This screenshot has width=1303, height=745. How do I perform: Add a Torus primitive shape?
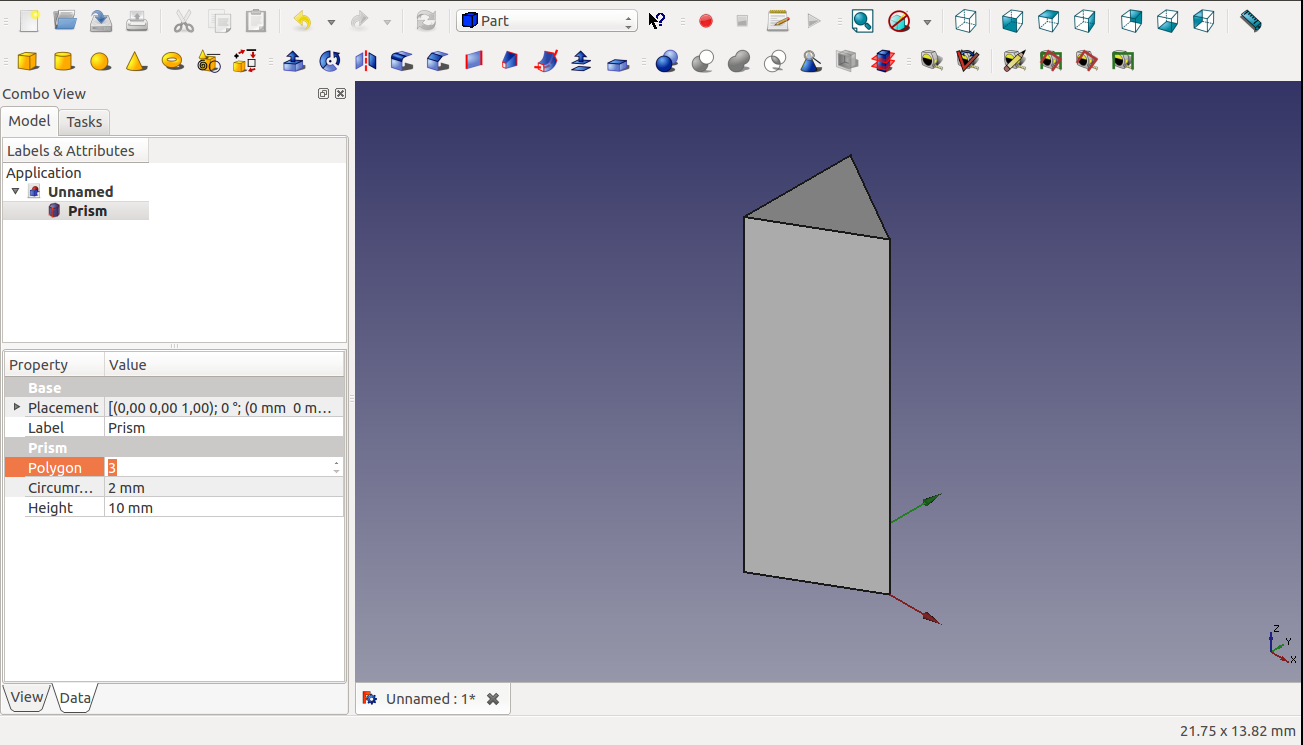click(172, 62)
